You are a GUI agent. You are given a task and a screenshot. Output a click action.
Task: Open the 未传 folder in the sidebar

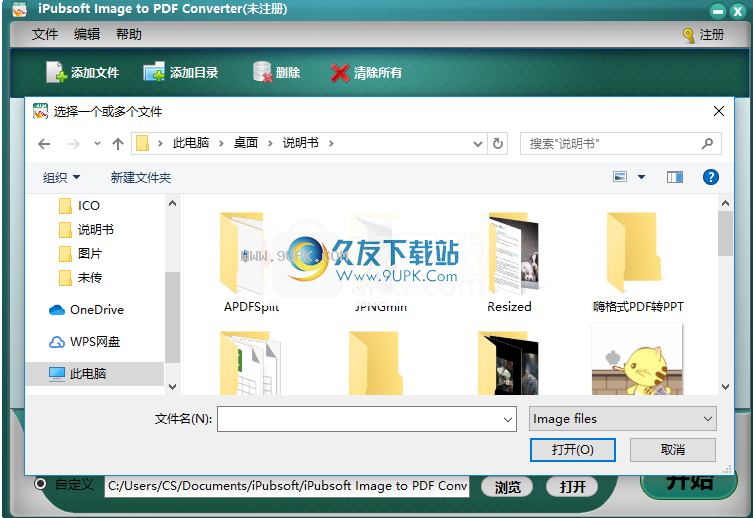(80, 277)
